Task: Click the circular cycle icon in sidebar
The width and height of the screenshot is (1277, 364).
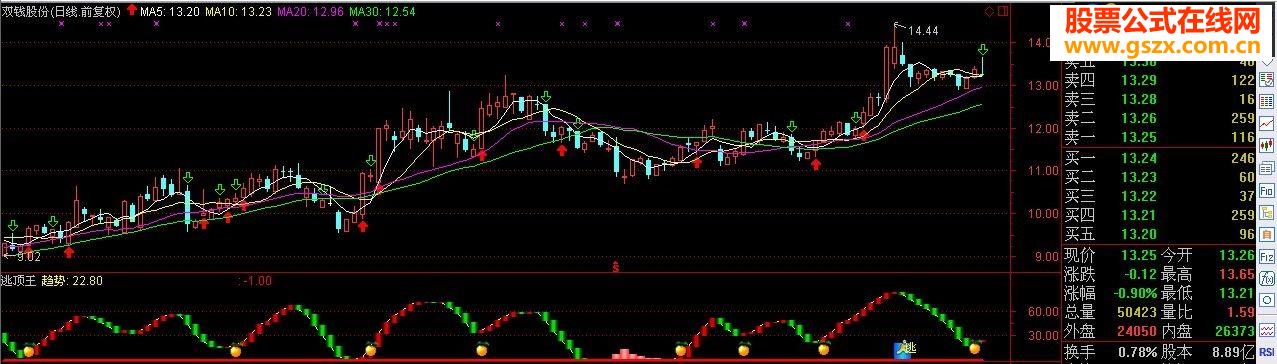Action: coord(1266,299)
